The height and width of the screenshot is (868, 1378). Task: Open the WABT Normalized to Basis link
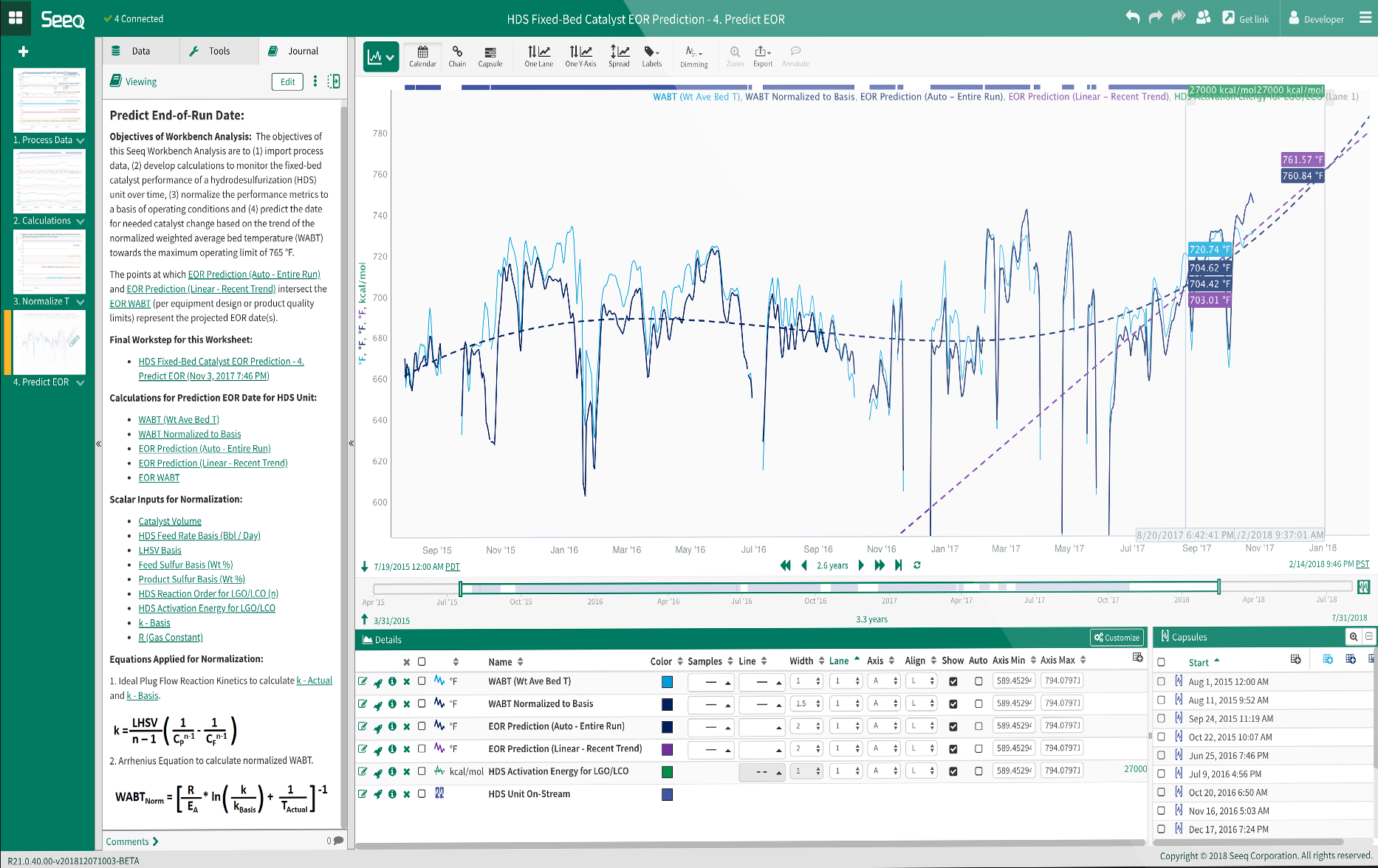click(190, 434)
